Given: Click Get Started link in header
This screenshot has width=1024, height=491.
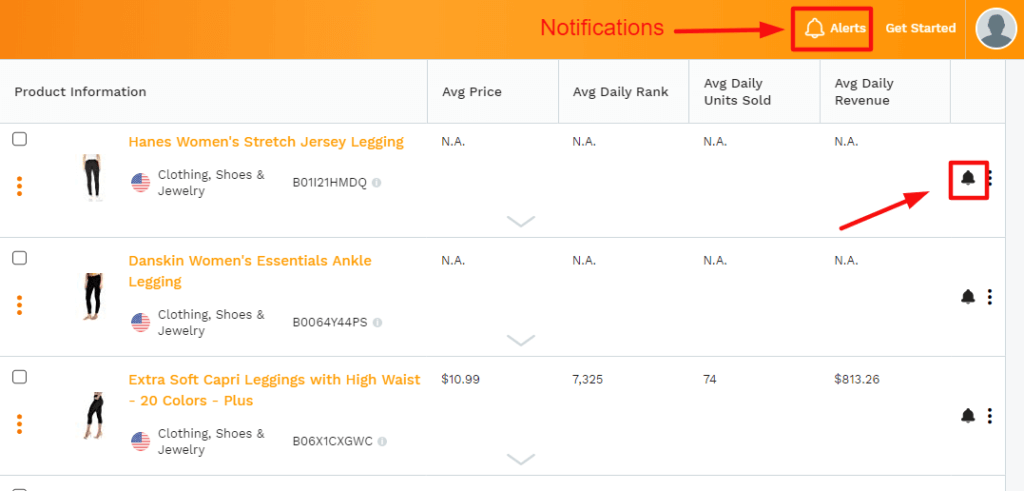Looking at the screenshot, I should point(921,29).
